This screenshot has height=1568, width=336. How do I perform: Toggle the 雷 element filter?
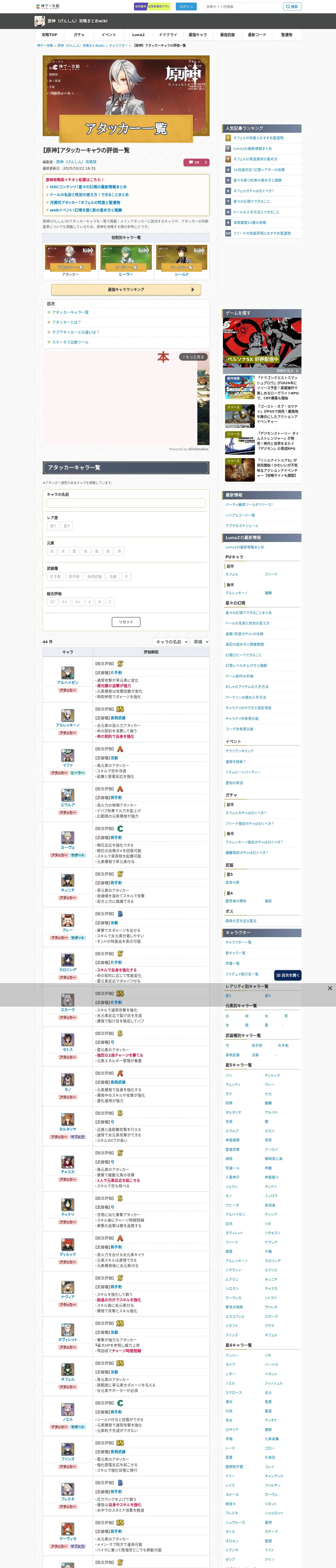[74, 551]
